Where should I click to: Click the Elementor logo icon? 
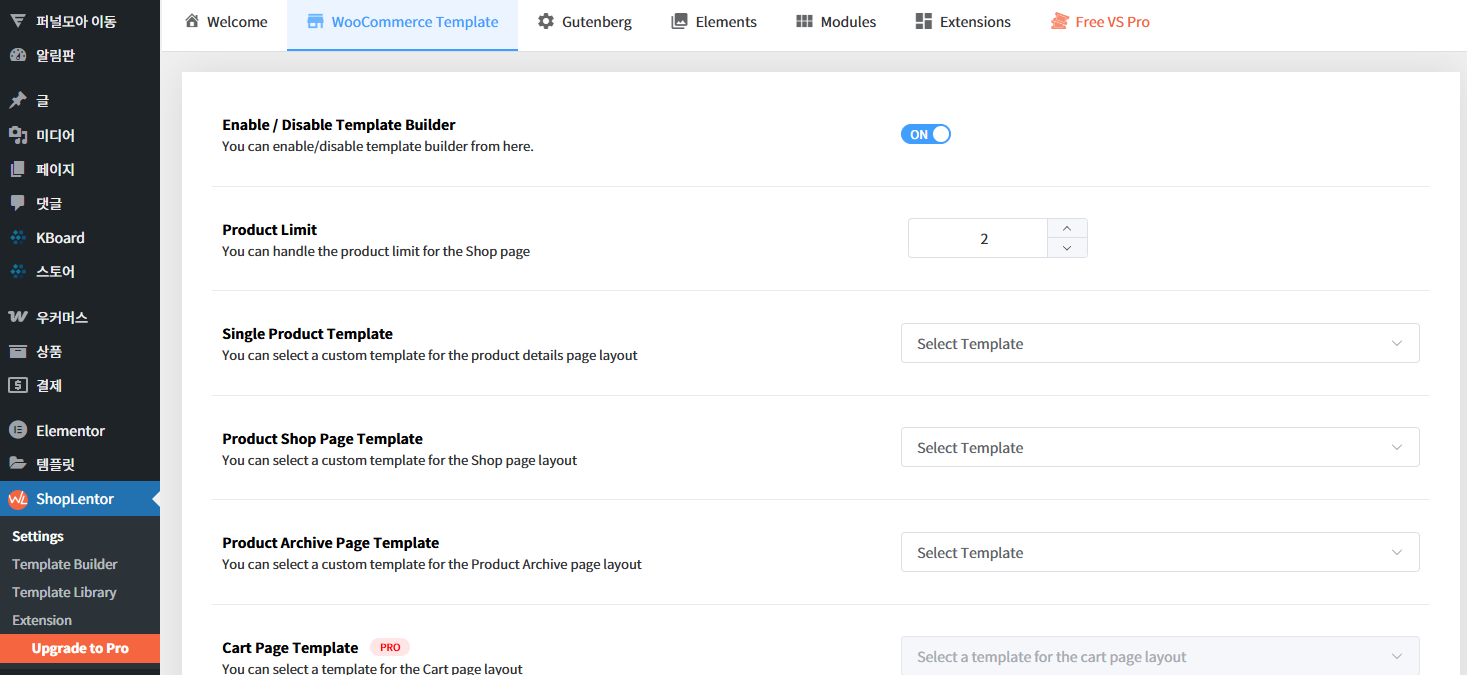(17, 430)
